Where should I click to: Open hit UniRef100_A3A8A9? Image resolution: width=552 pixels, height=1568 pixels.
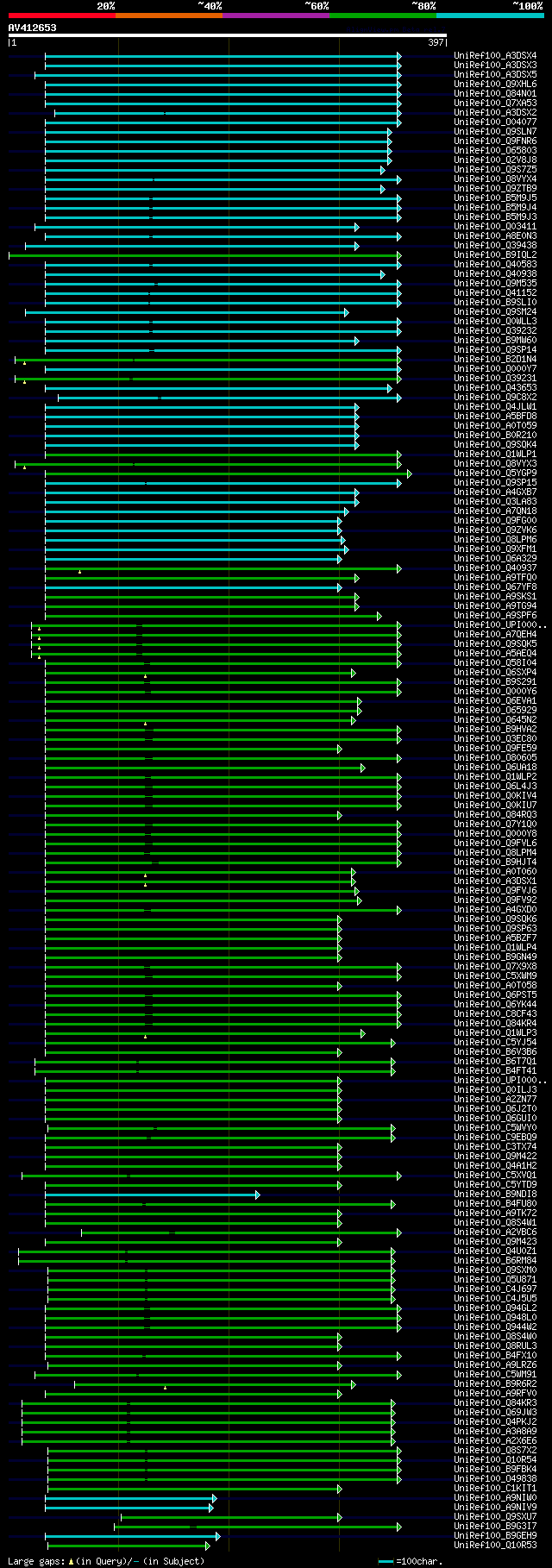click(495, 1432)
